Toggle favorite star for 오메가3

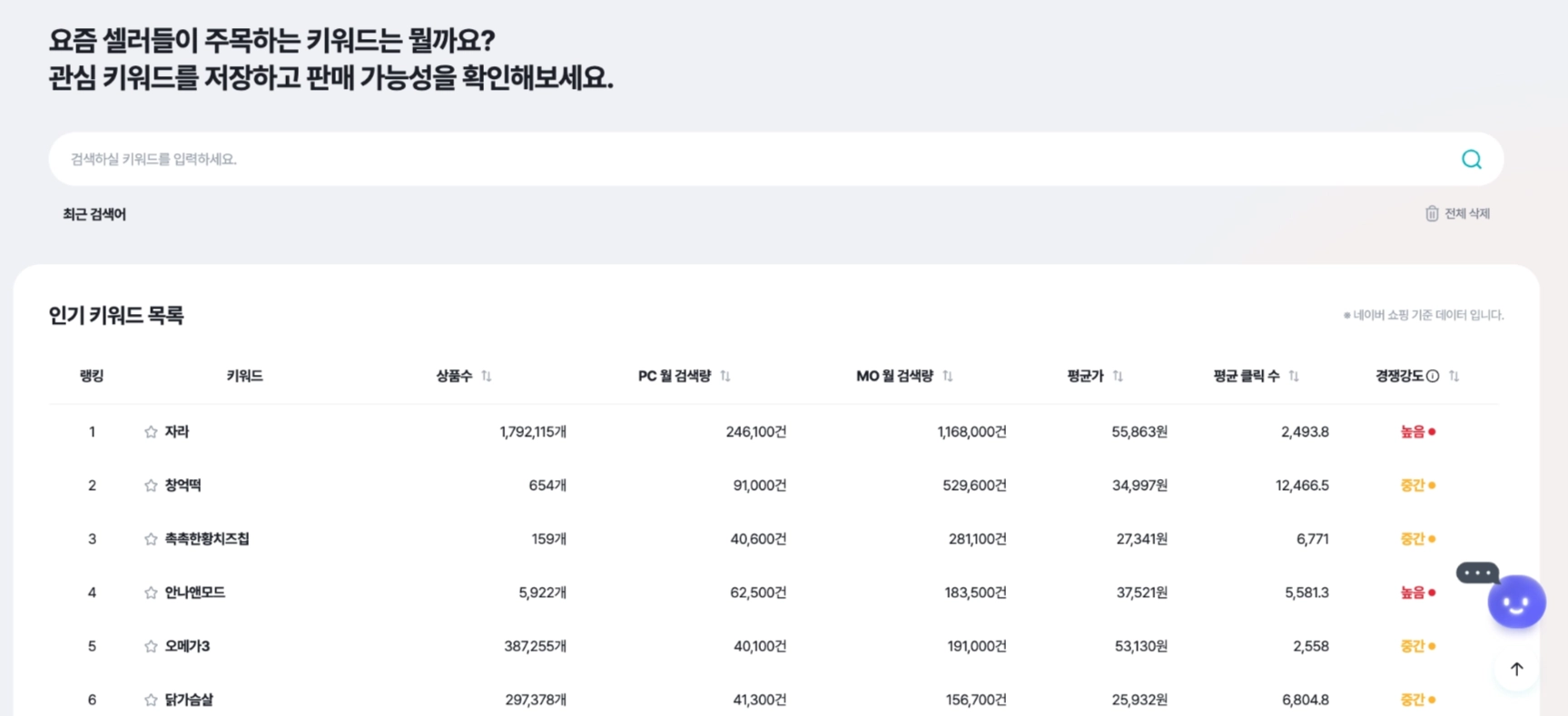[x=151, y=646]
